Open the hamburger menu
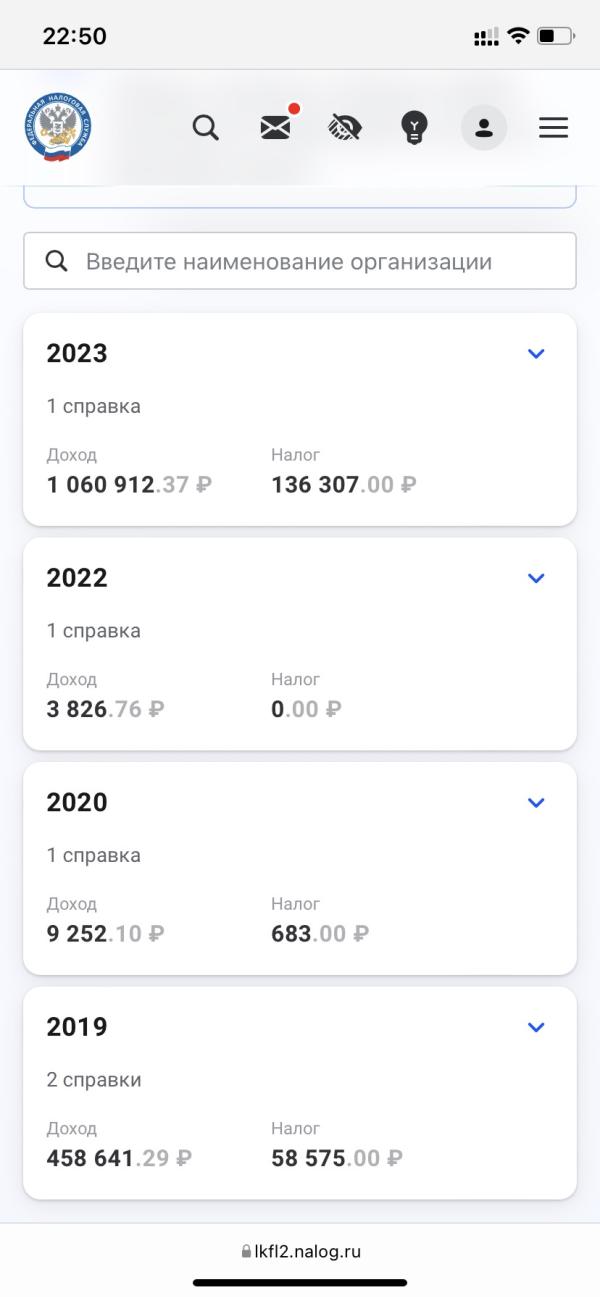Image resolution: width=600 pixels, height=1297 pixels. 553,128
